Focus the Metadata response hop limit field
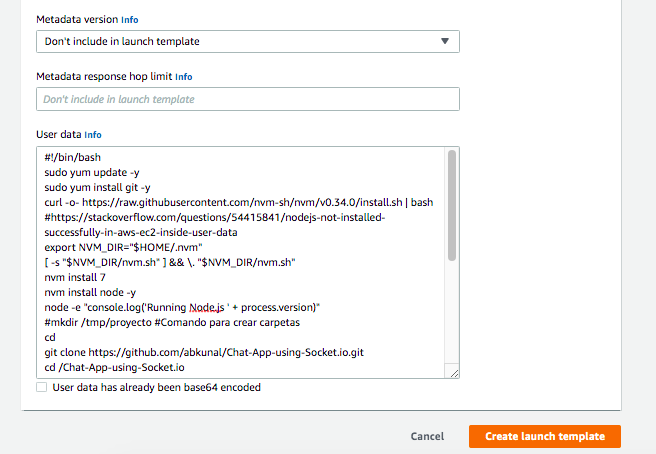The height and width of the screenshot is (454, 656). (247, 99)
